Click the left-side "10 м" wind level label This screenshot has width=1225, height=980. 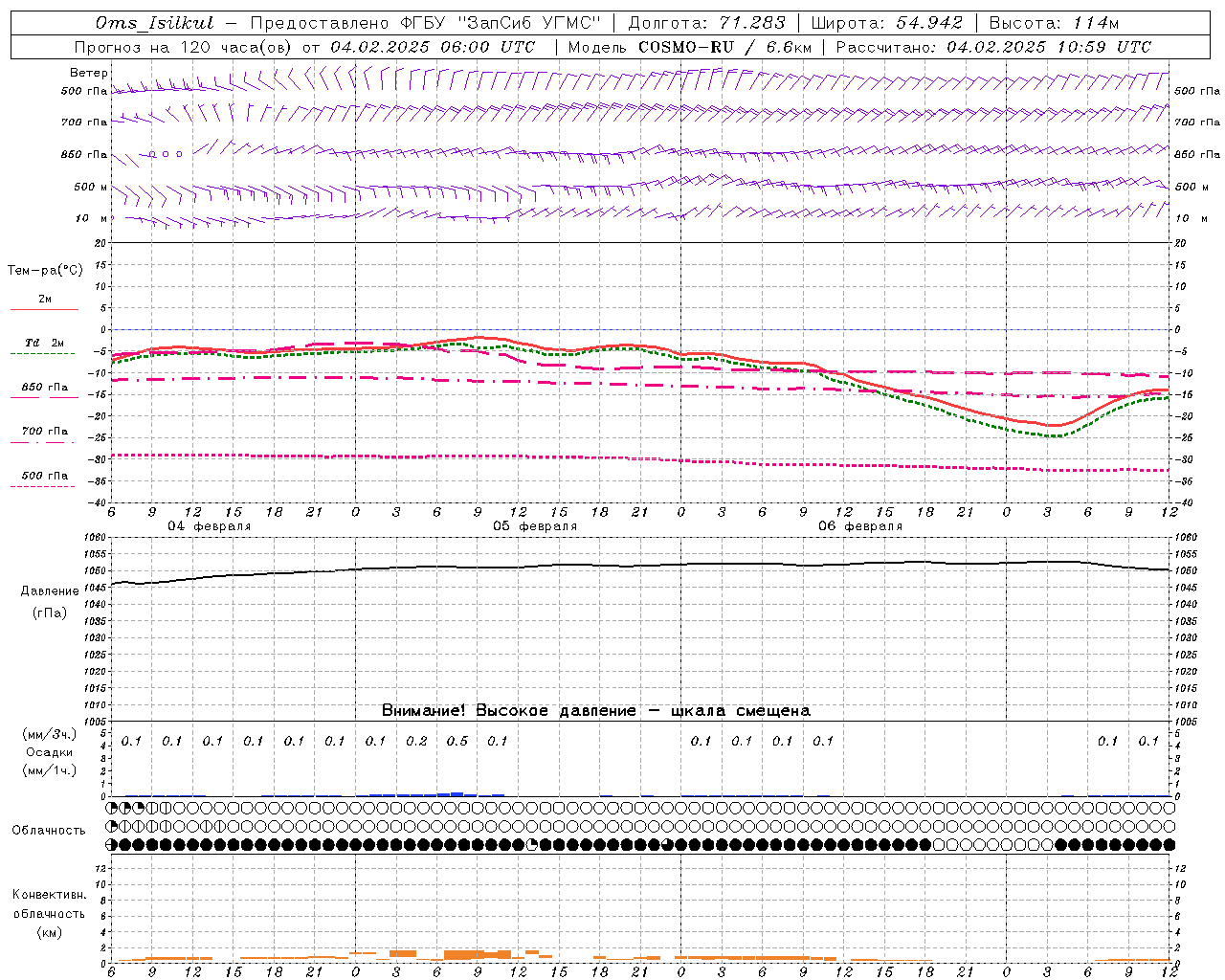(92, 219)
